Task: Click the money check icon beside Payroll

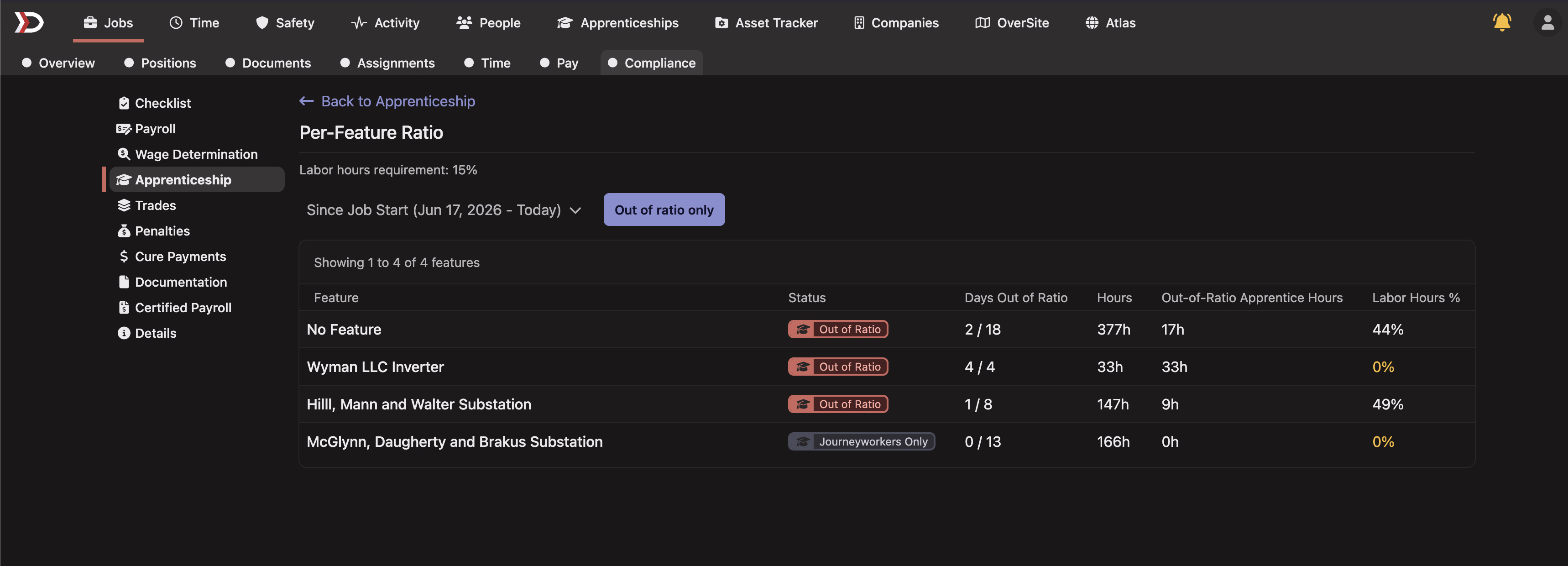Action: click(124, 128)
